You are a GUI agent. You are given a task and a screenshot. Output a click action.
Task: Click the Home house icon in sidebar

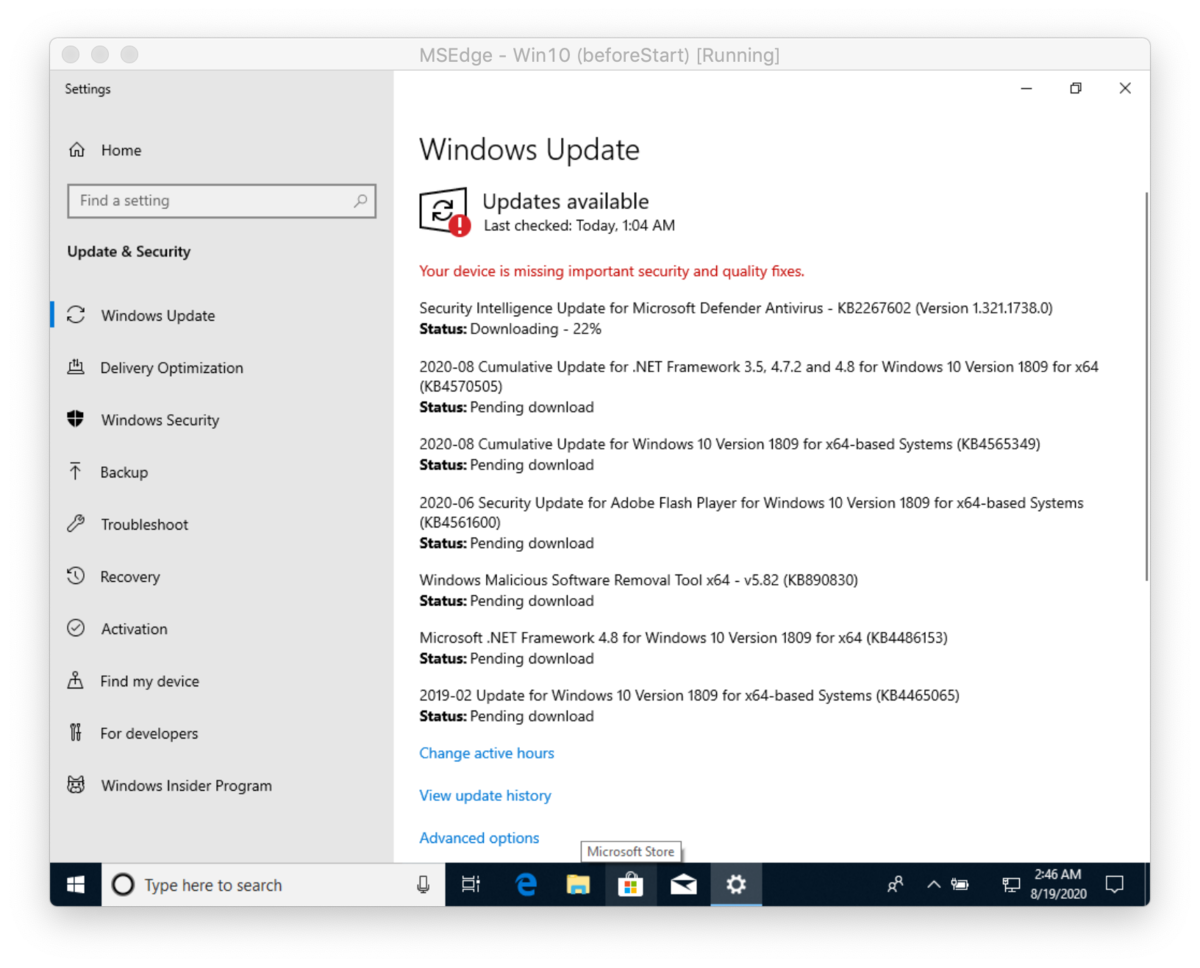(x=76, y=150)
